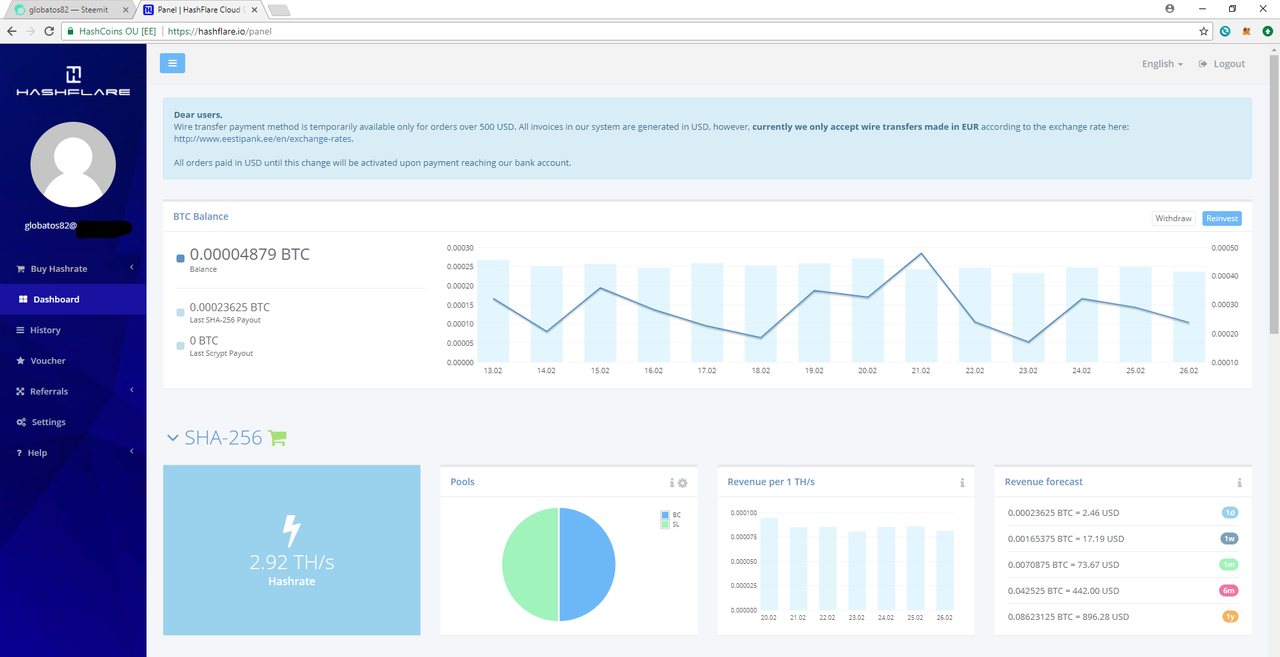Expand the Buy Hashrate submenu chevron
The image size is (1280, 657).
pos(132,268)
